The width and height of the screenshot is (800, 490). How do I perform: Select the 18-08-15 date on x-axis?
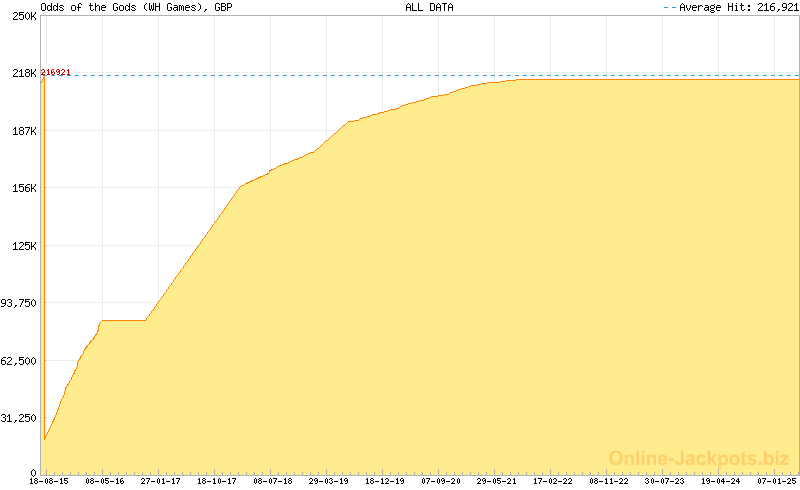coord(49,482)
